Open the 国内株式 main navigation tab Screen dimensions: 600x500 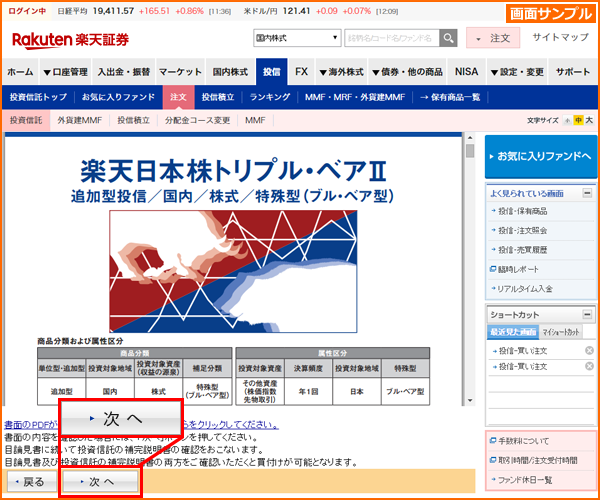230,72
